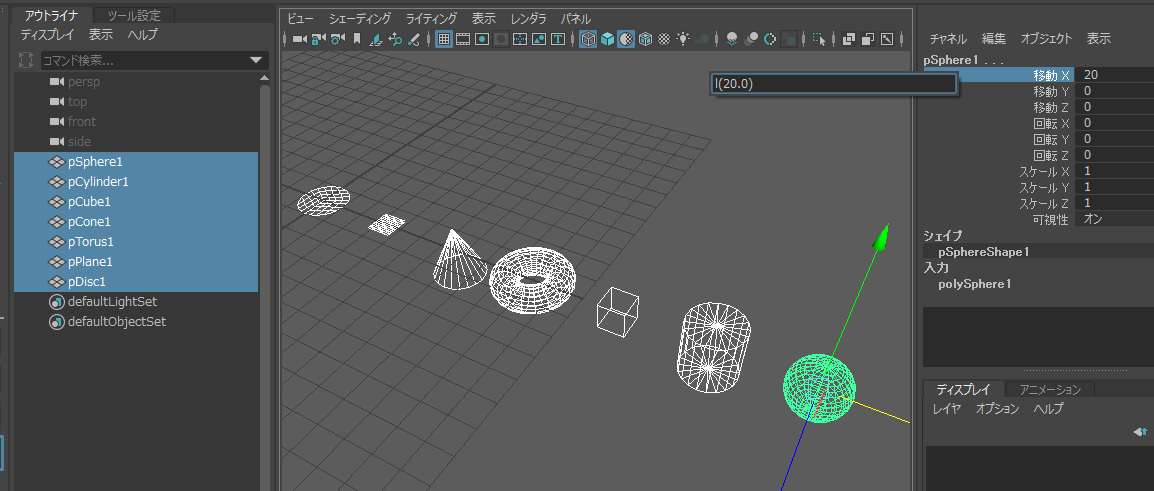The width and height of the screenshot is (1154, 491).
Task: Click outliner scrollbar up arrow
Action: (264, 78)
